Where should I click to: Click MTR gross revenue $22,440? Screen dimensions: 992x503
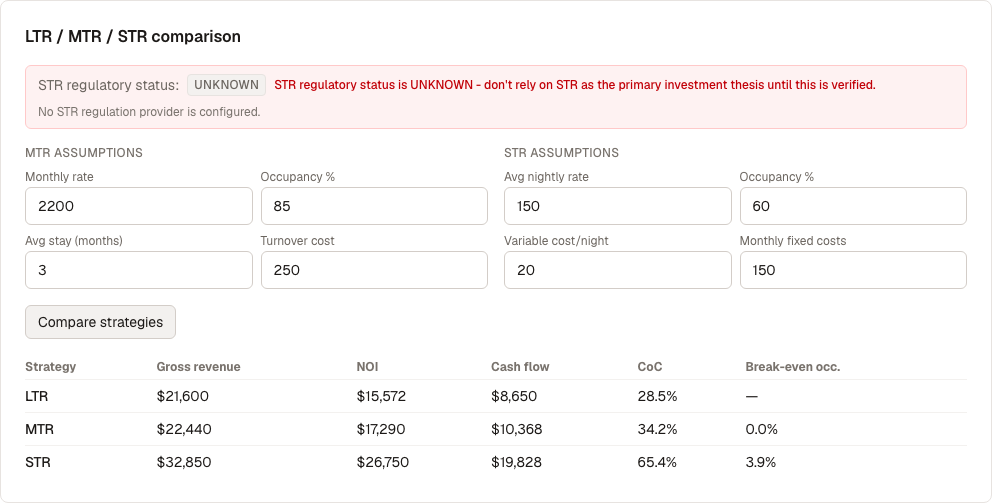[184, 430]
